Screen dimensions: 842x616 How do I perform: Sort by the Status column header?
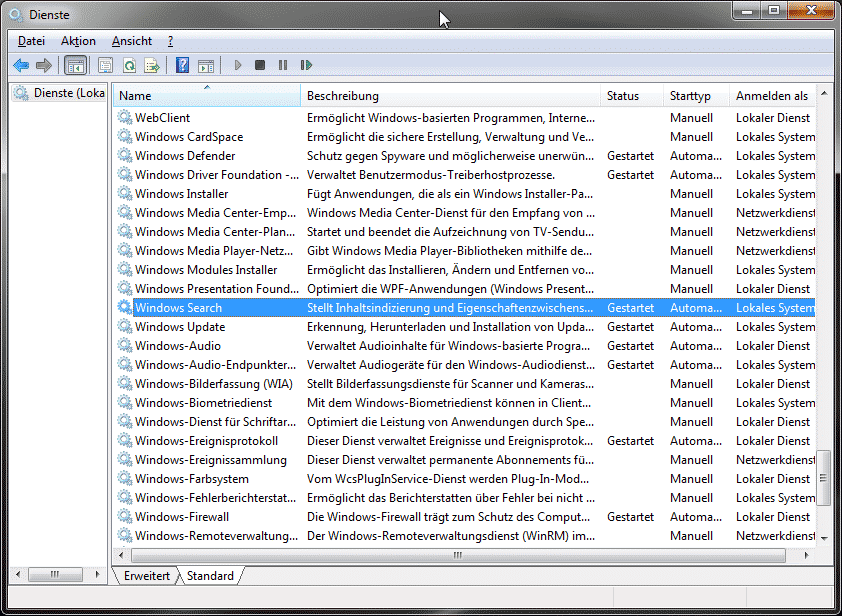[x=632, y=96]
